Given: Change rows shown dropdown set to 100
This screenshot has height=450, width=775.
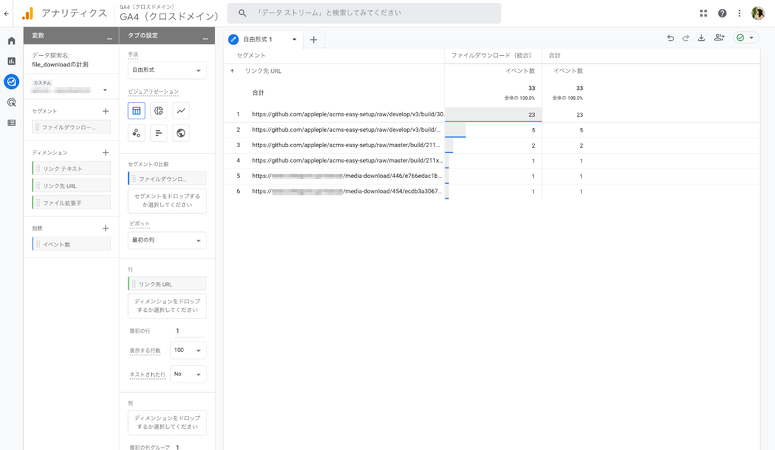Looking at the screenshot, I should pos(187,350).
